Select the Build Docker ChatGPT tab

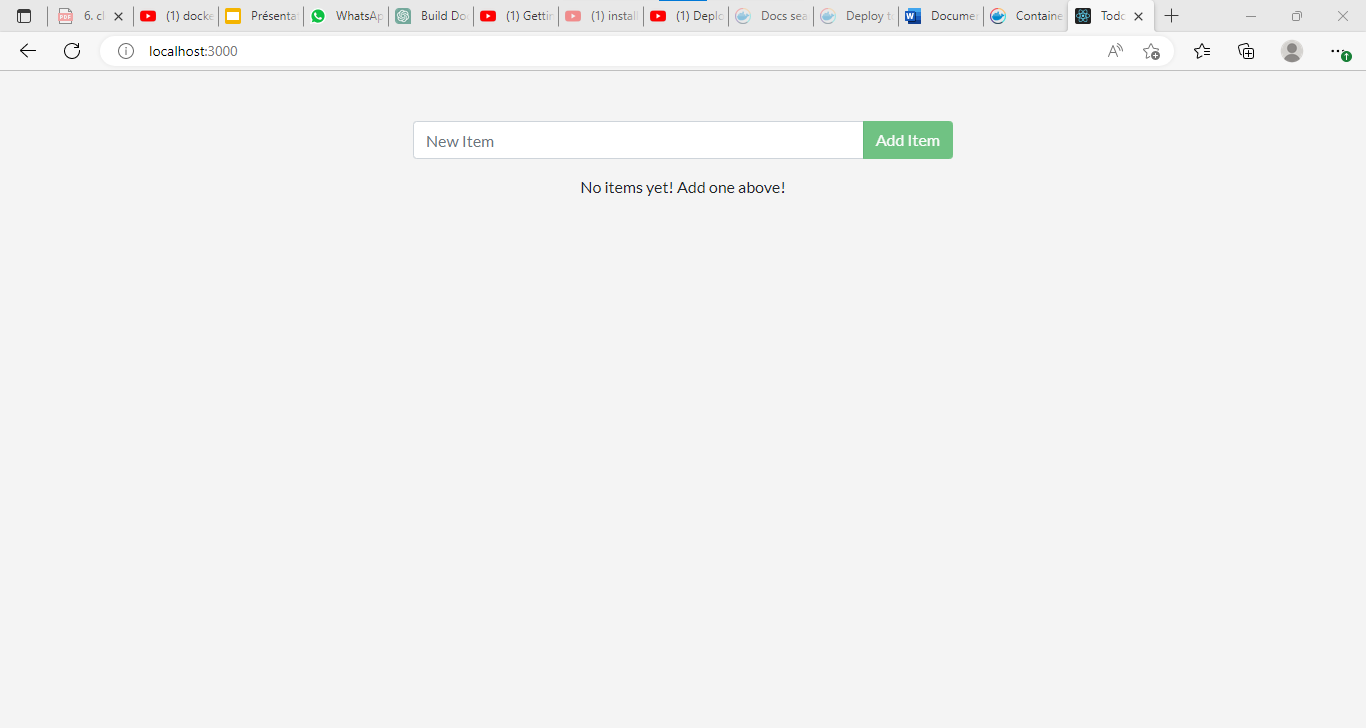click(x=430, y=16)
